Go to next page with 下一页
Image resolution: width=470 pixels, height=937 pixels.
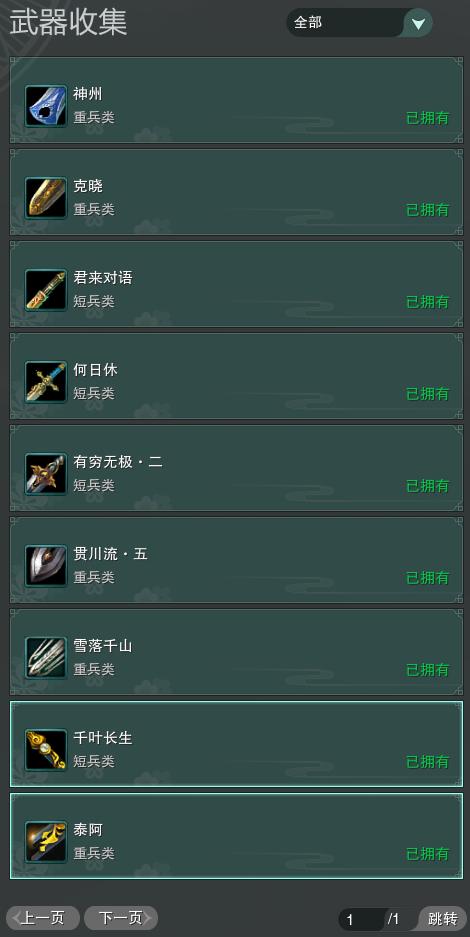point(121,918)
